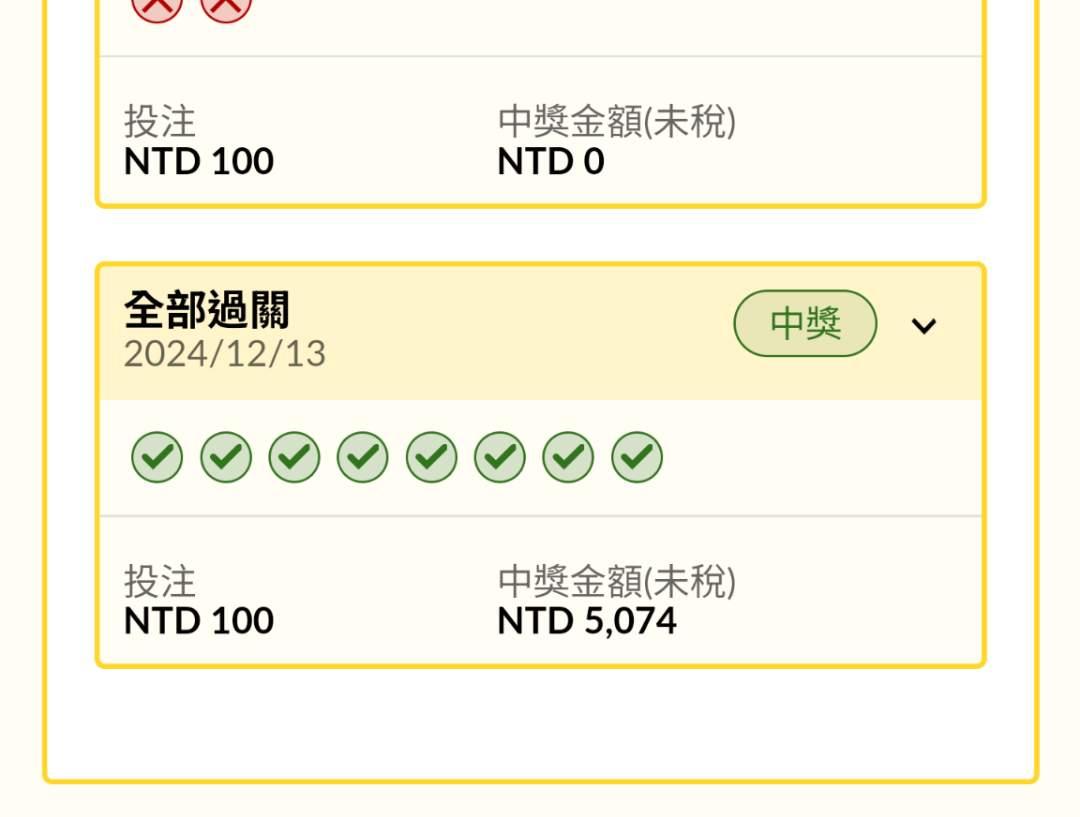Click the 中獎 status badge
Screen dimensions: 1080x817
point(805,324)
